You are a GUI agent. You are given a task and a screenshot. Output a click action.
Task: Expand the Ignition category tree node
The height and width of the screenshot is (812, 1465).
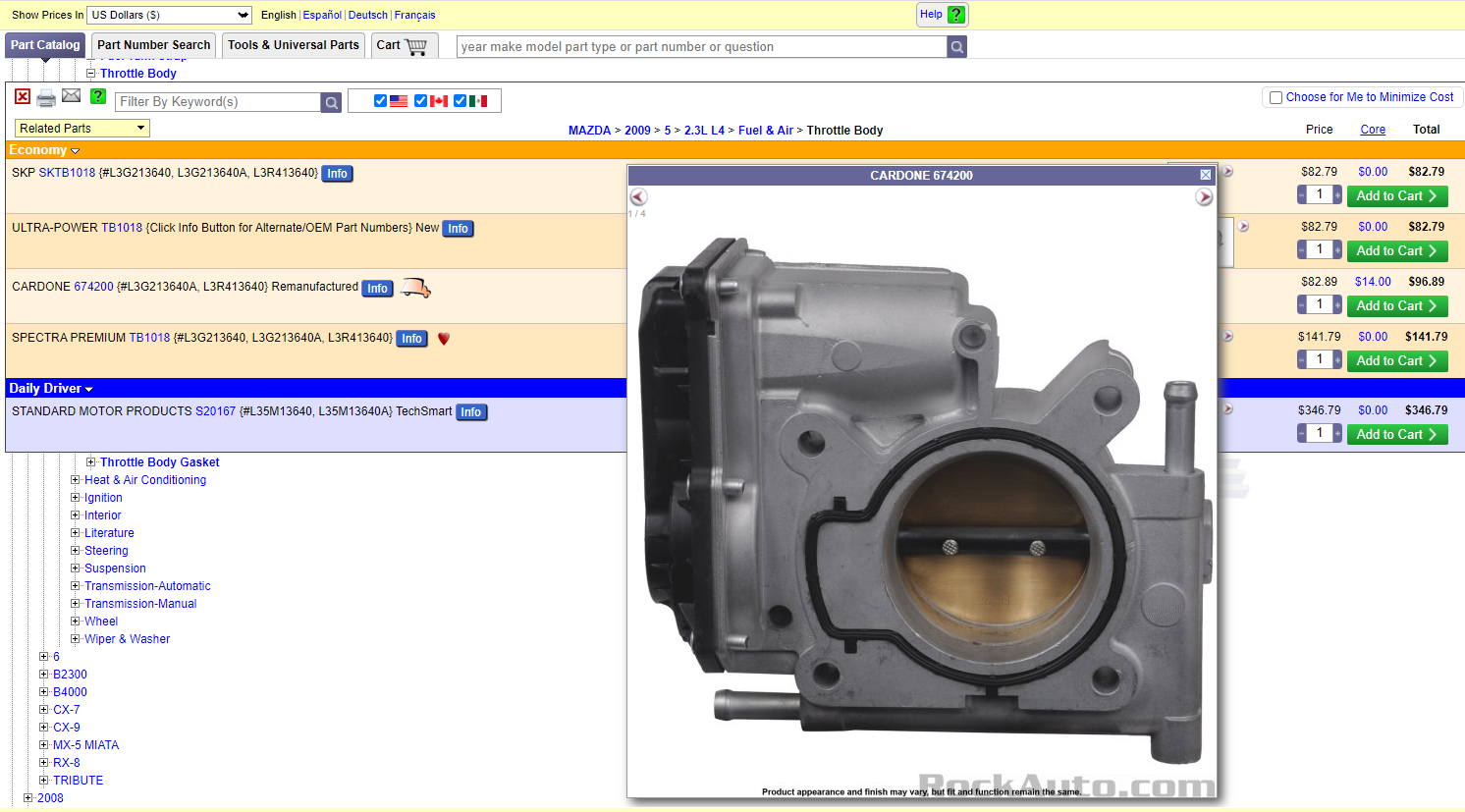point(76,498)
